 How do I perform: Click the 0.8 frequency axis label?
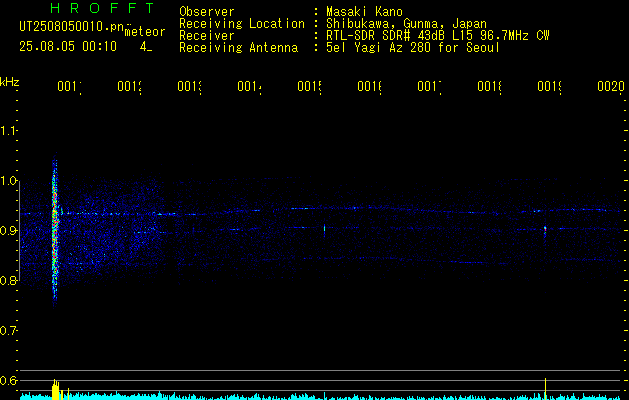tap(8, 280)
